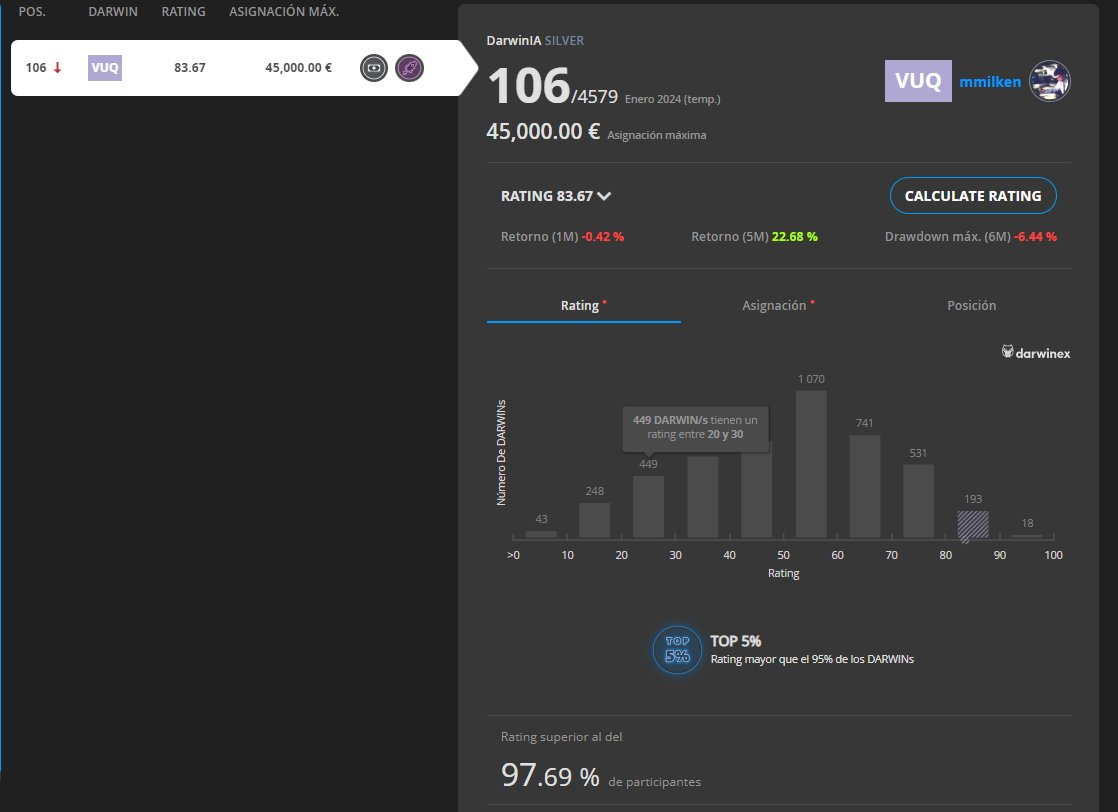
Task: Click the RATING column header
Action: 183,11
